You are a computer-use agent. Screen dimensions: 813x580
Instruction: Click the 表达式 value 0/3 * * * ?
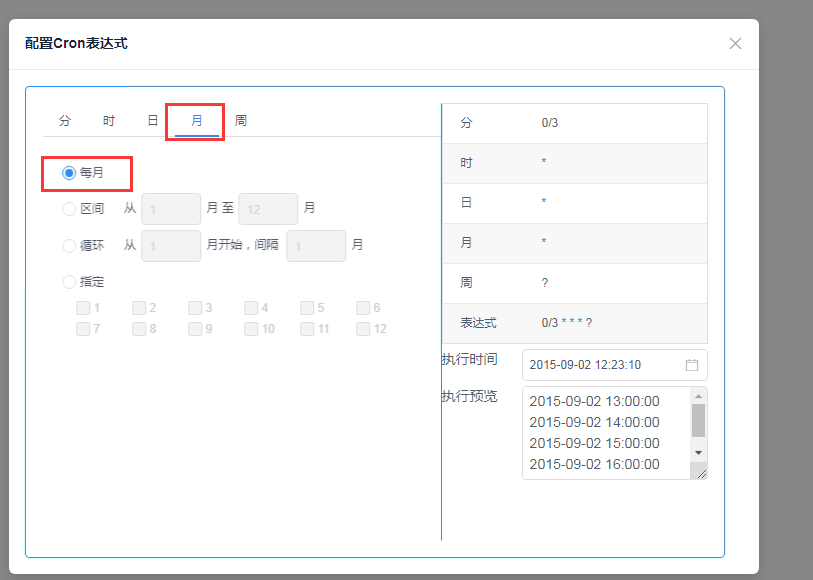567,323
